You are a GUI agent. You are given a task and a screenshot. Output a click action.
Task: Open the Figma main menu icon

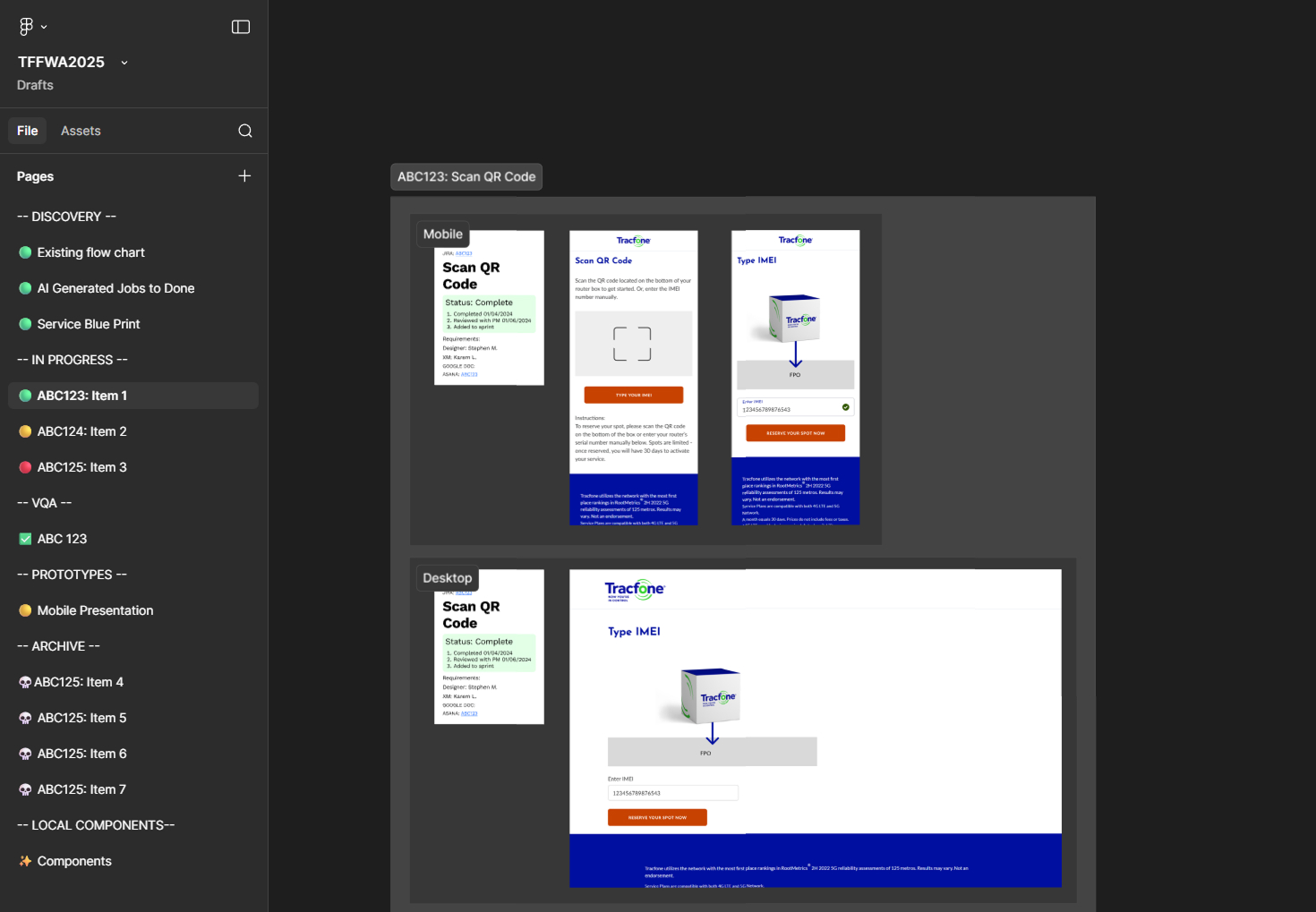24,25
